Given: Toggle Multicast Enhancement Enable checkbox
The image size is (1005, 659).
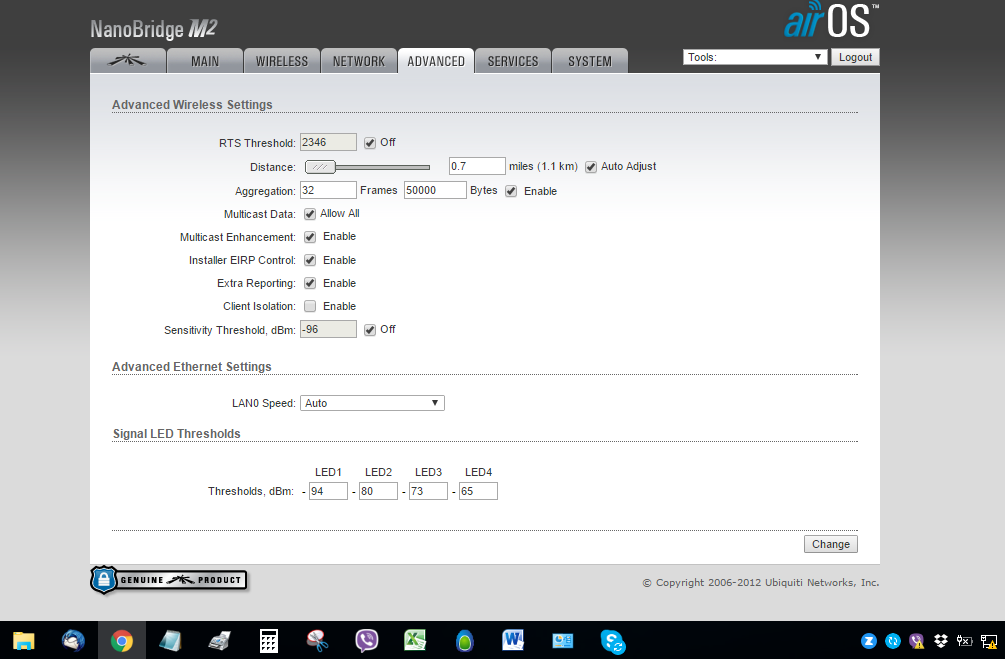Looking at the screenshot, I should 310,237.
